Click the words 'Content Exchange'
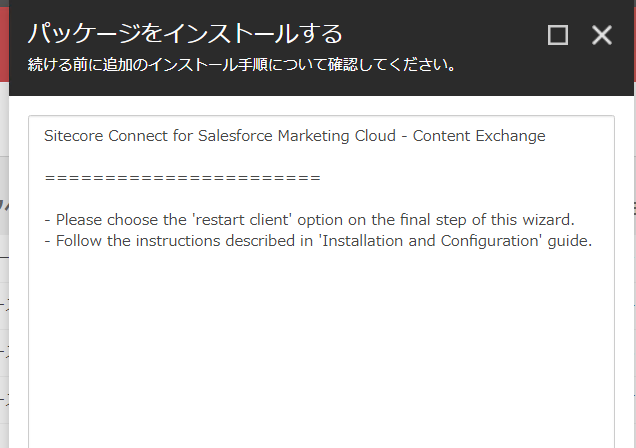Image resolution: width=636 pixels, height=448 pixels. tap(479, 136)
